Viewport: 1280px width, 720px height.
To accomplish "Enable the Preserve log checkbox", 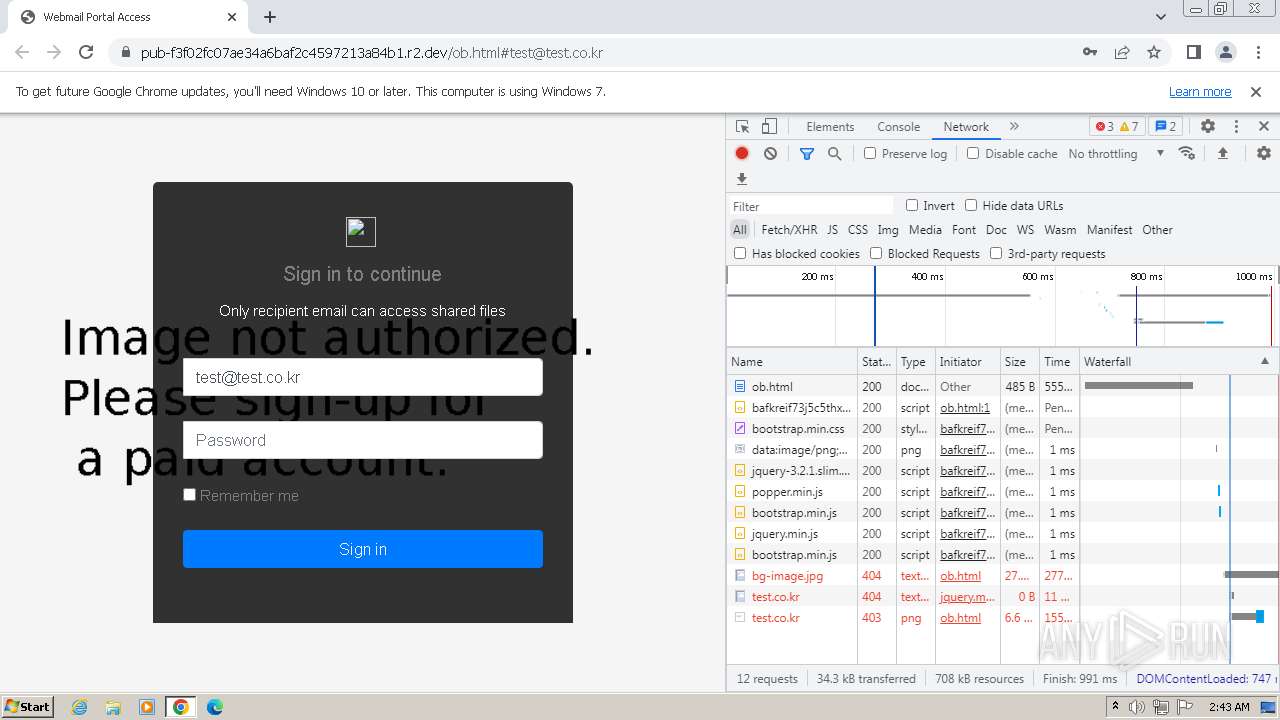I will pos(870,153).
